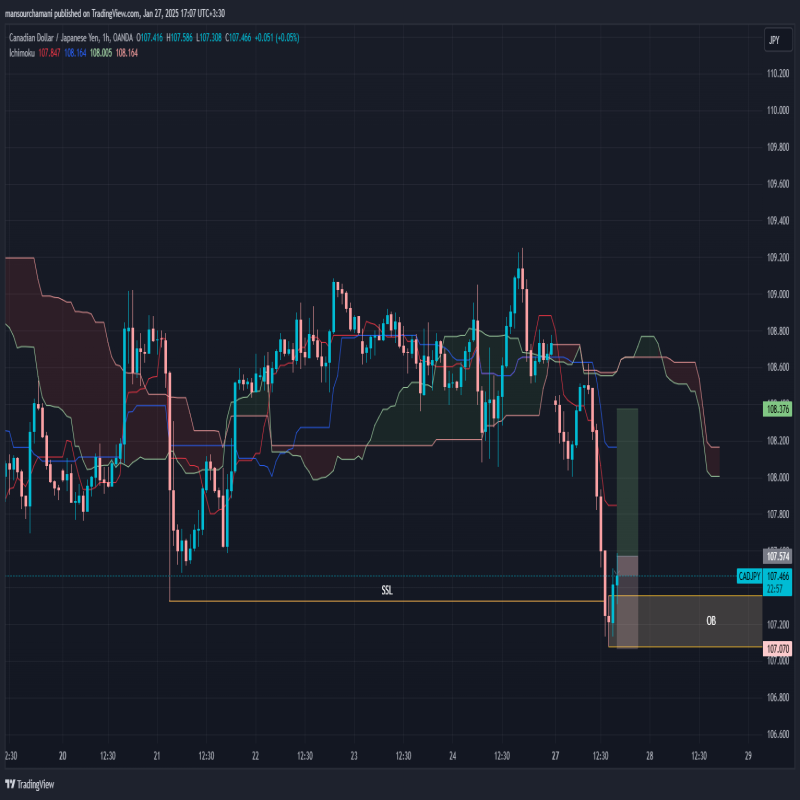800x800 pixels.
Task: Click the green 108.005 Ichimoku value
Action: (x=100, y=52)
